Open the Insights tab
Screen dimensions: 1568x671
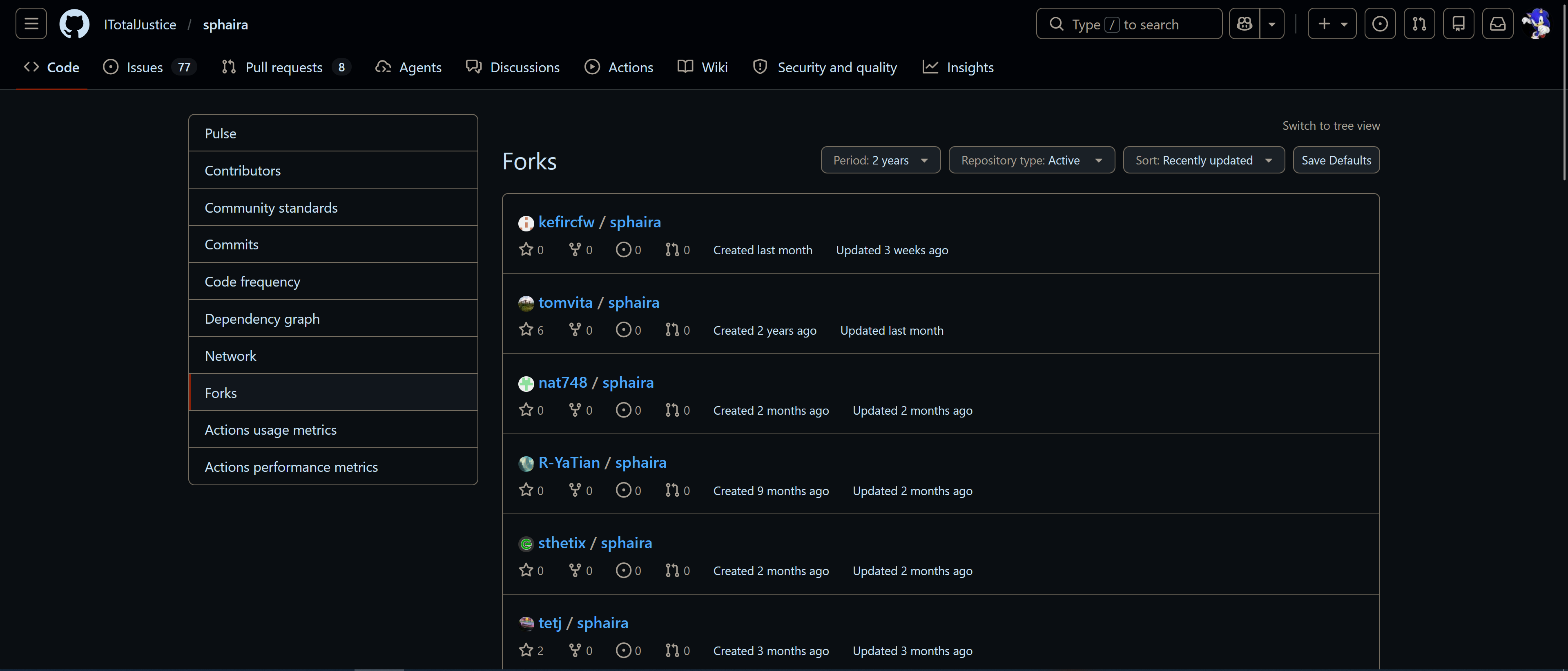click(x=958, y=67)
